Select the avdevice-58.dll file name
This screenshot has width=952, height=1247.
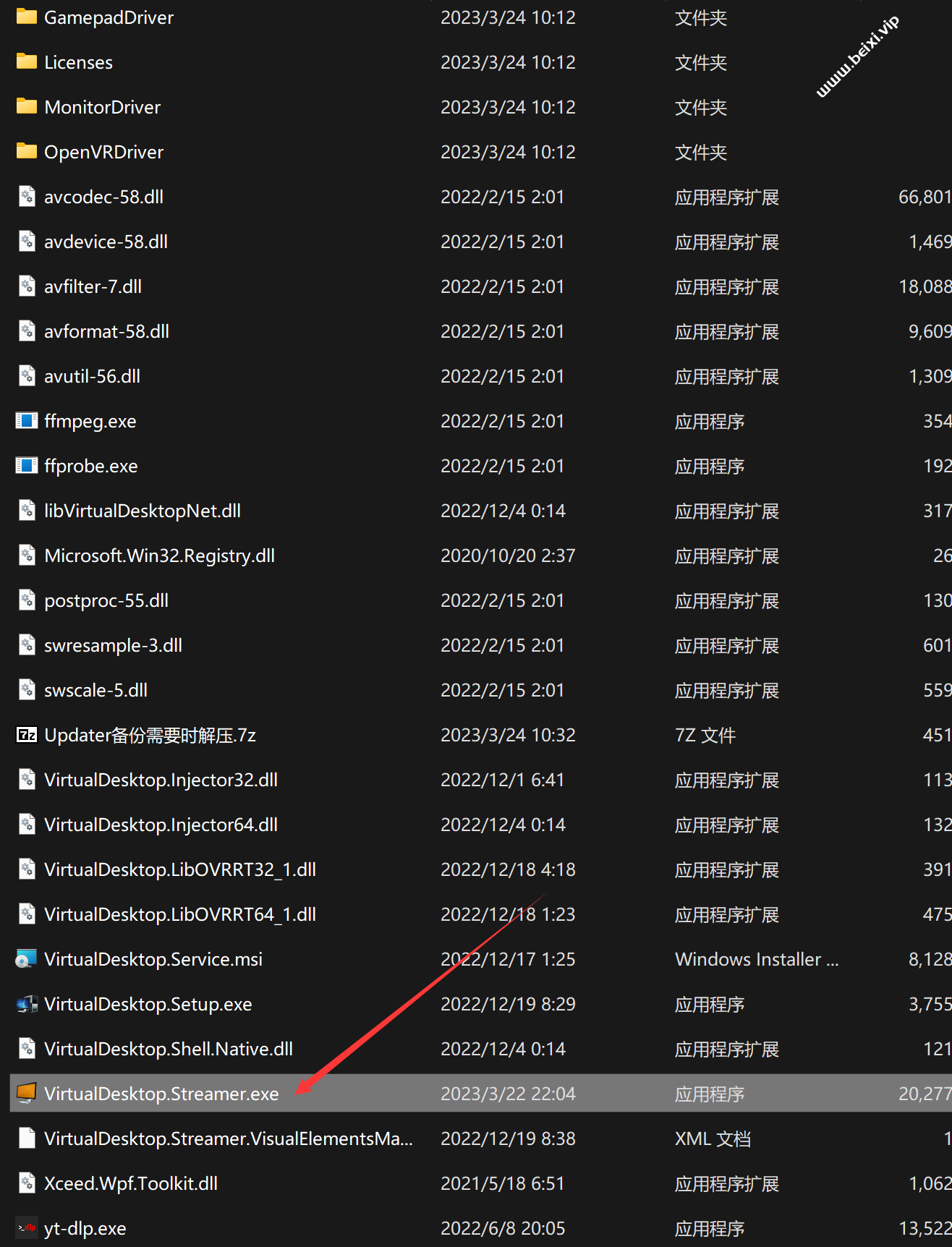tap(106, 242)
